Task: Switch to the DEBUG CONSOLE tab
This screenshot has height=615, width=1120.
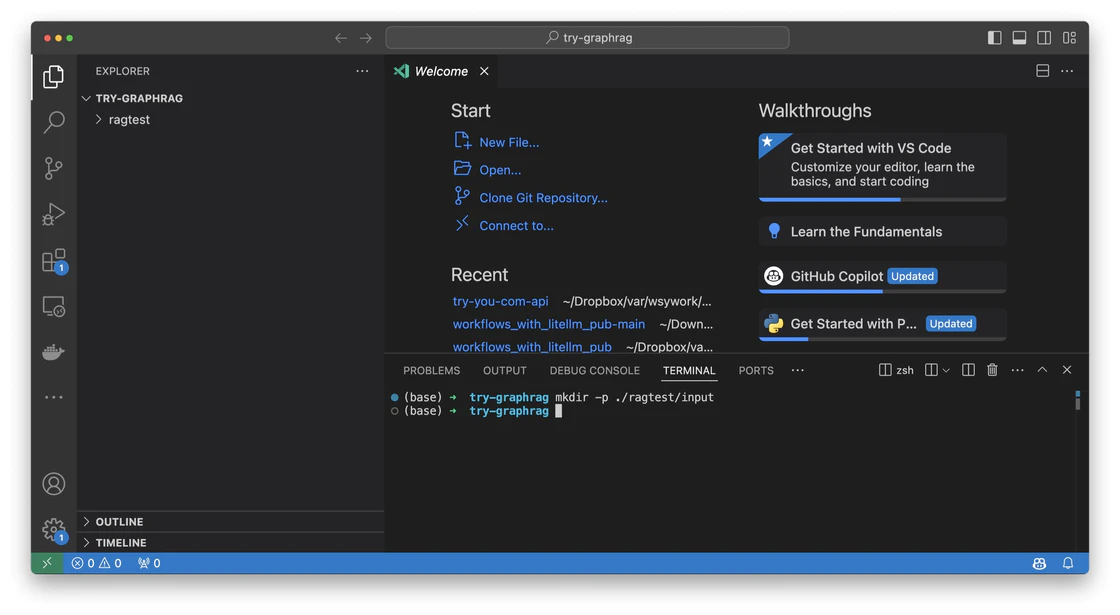Action: [594, 371]
